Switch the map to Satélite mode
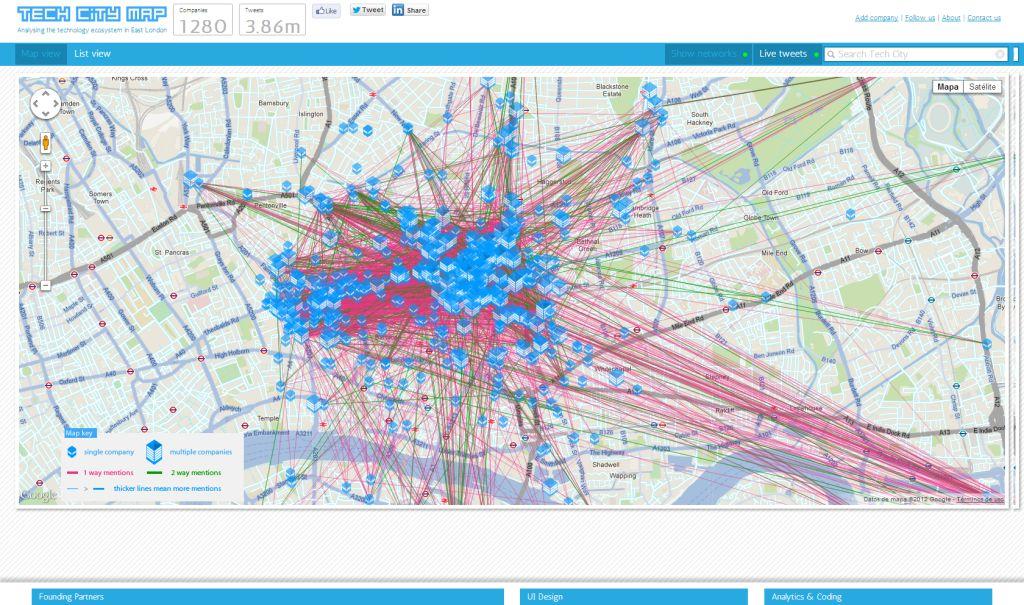 tap(984, 87)
